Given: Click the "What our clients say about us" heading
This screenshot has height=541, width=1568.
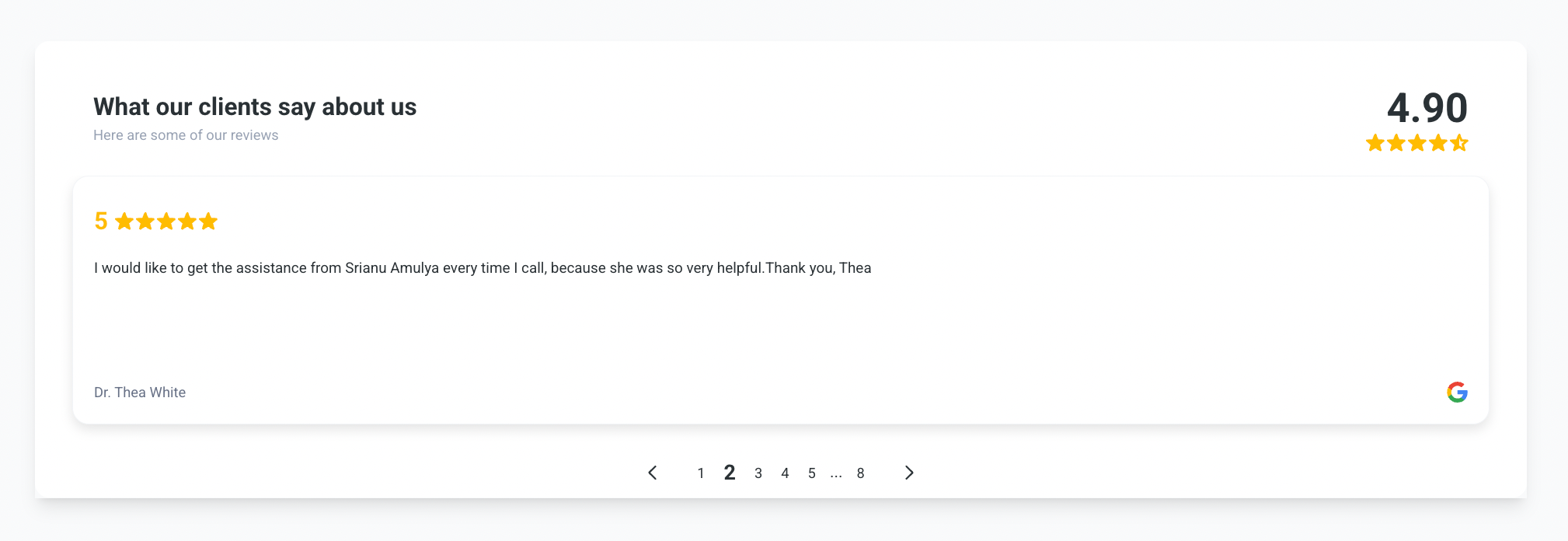Looking at the screenshot, I should click(x=255, y=106).
